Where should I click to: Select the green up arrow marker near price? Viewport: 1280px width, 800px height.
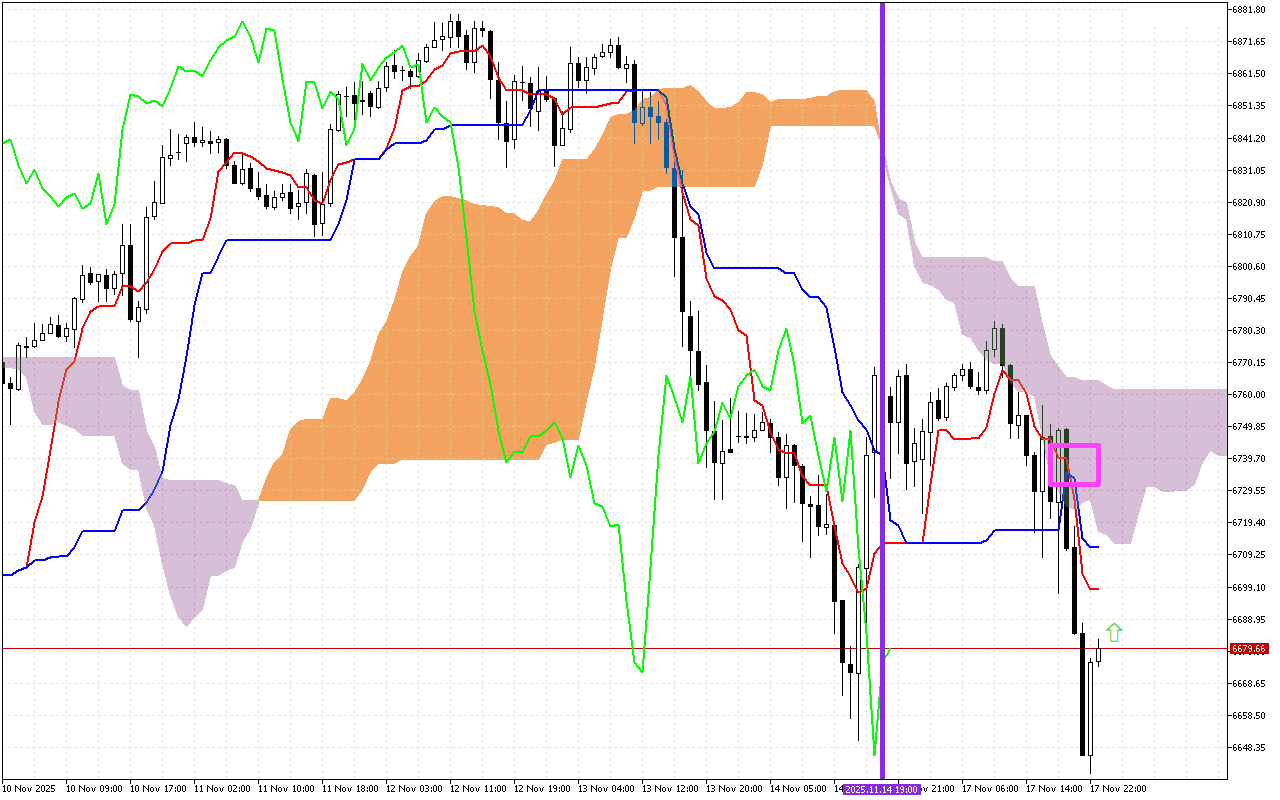pyautogui.click(x=1115, y=632)
